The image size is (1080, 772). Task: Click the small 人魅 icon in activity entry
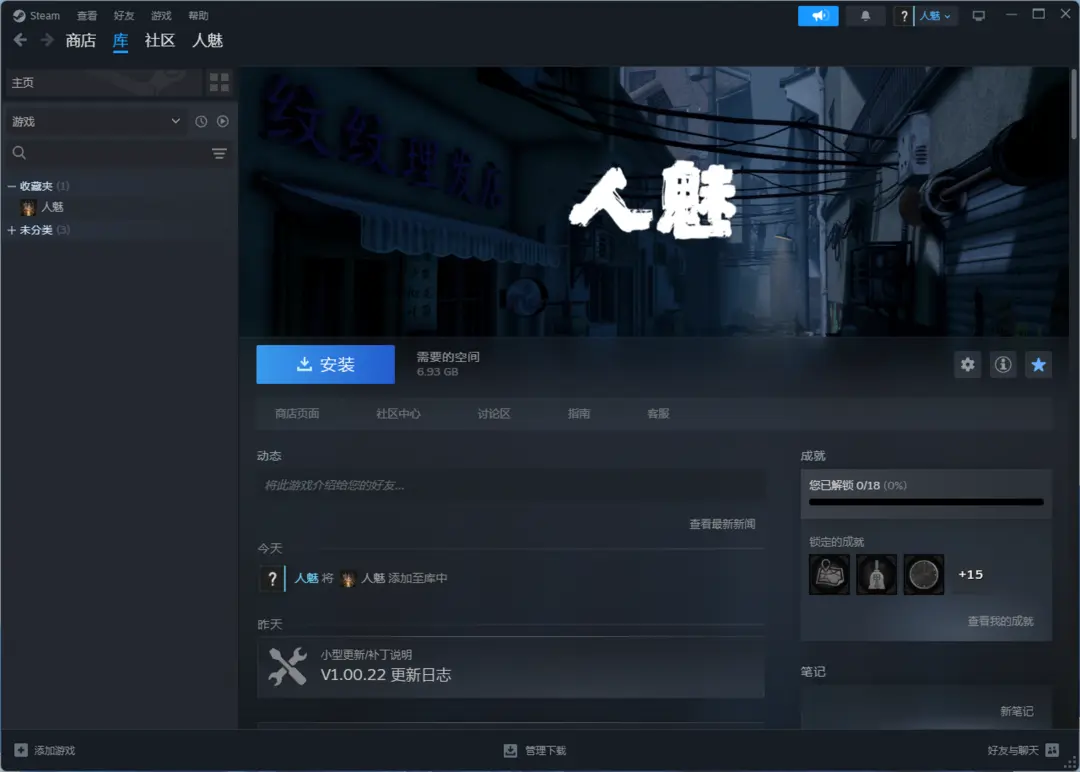[348, 578]
